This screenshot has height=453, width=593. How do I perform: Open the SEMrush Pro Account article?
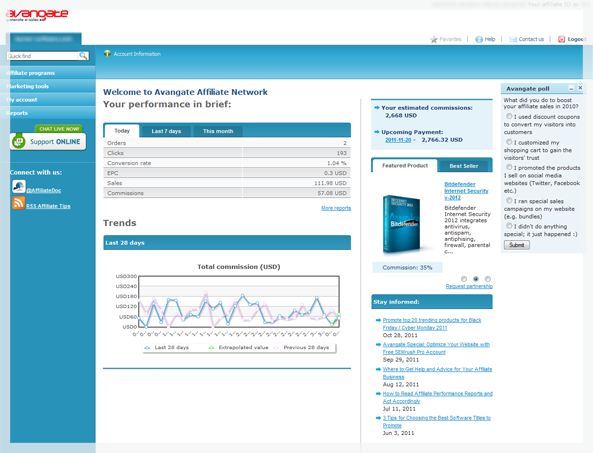click(x=436, y=348)
